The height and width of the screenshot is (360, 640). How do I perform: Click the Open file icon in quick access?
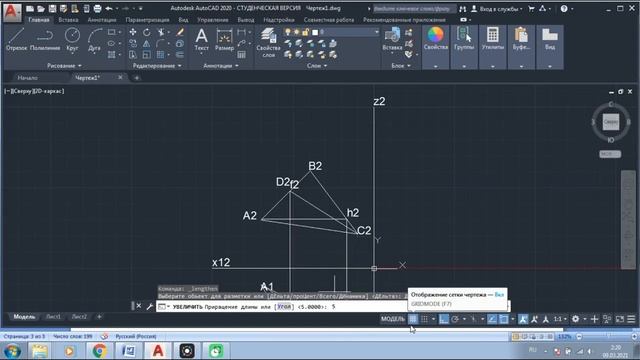tap(41, 9)
